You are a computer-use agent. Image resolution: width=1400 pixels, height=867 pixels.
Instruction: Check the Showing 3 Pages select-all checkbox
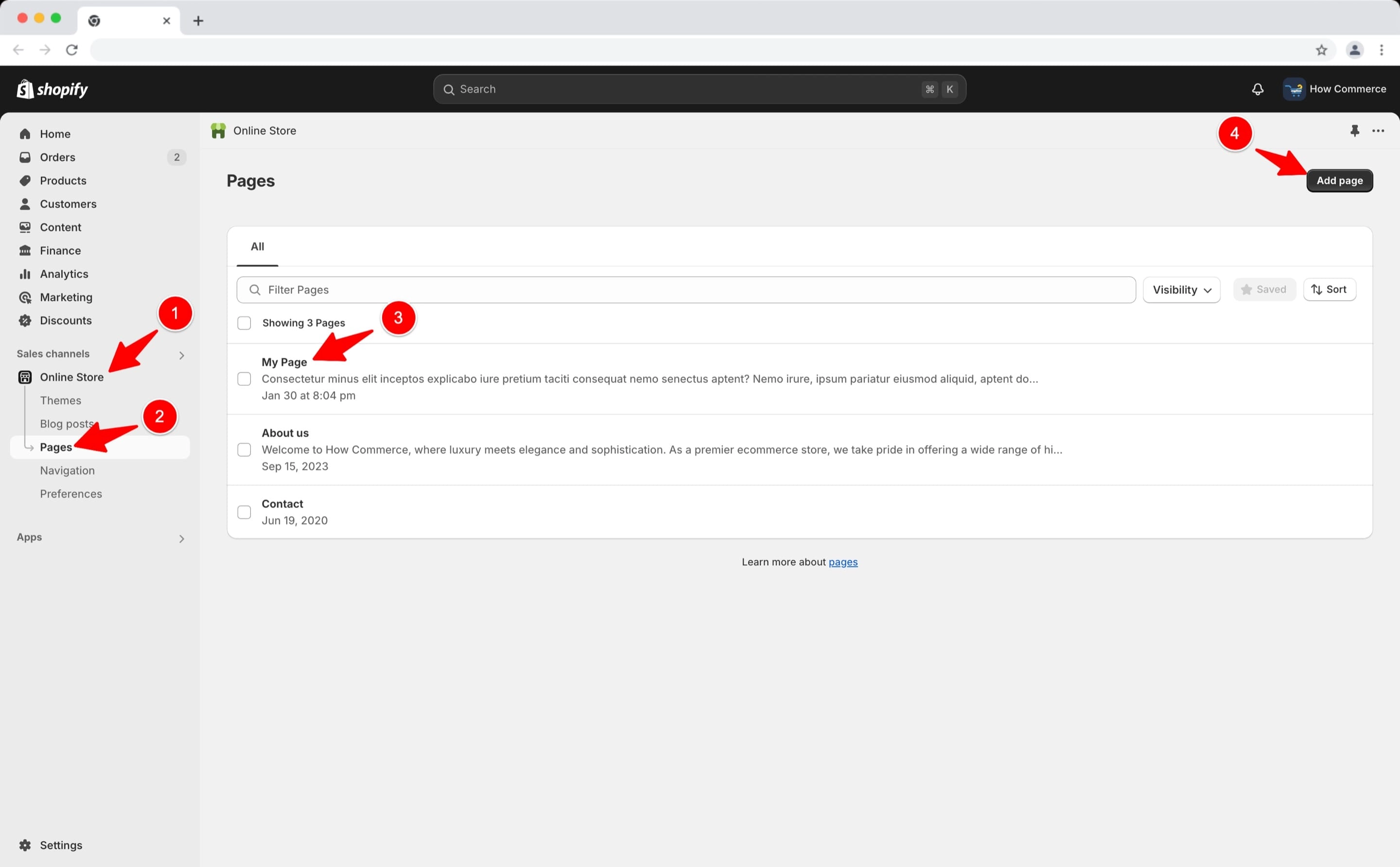245,323
